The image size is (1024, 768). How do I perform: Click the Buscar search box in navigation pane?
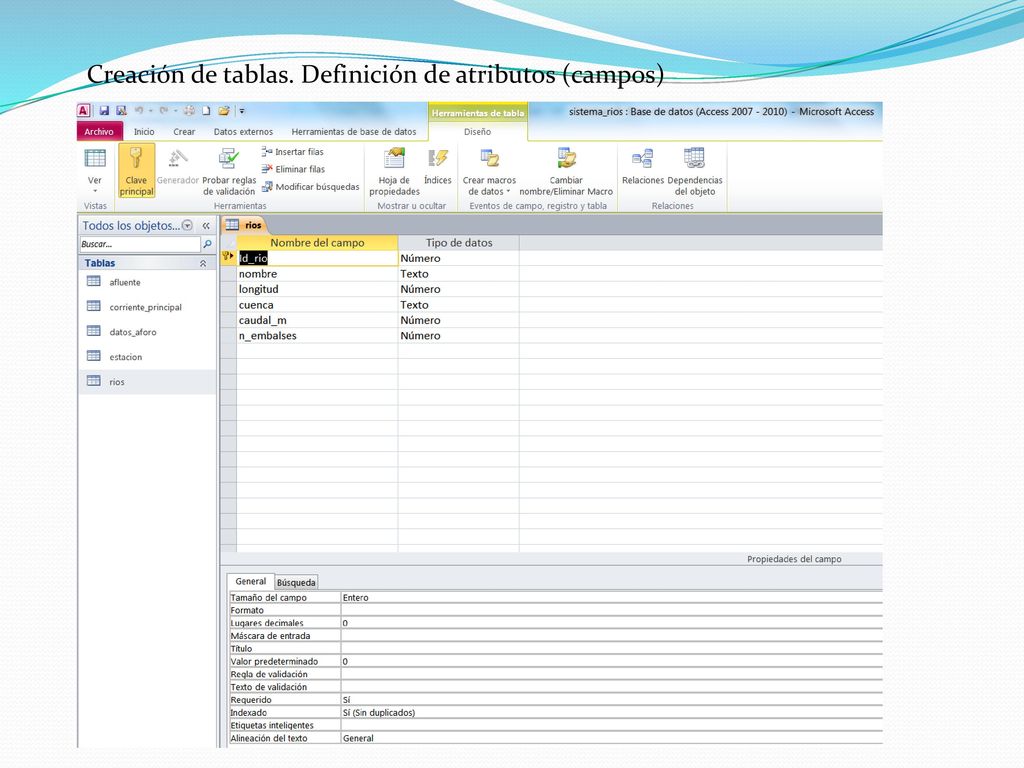coord(140,244)
